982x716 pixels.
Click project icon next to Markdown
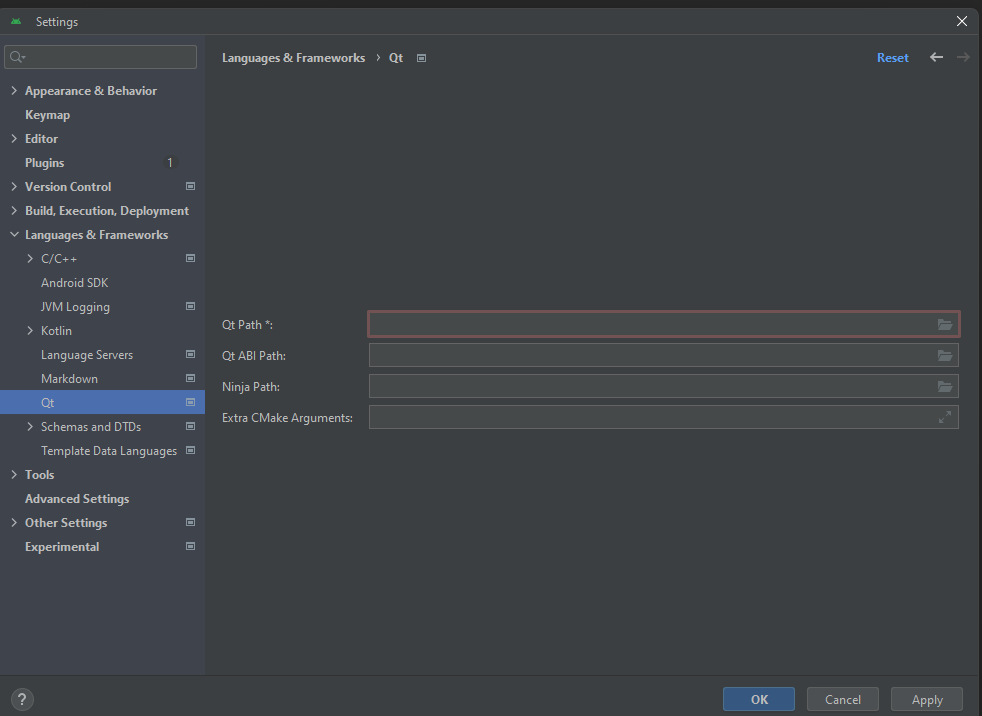tap(190, 378)
